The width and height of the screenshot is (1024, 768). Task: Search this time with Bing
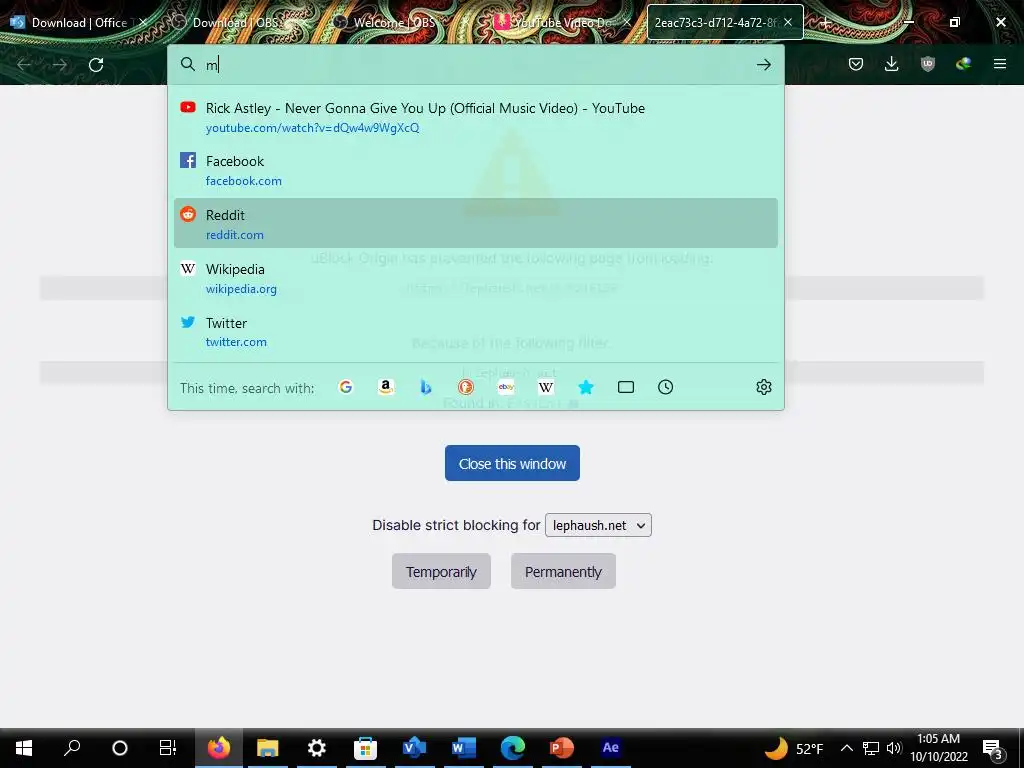coord(426,387)
